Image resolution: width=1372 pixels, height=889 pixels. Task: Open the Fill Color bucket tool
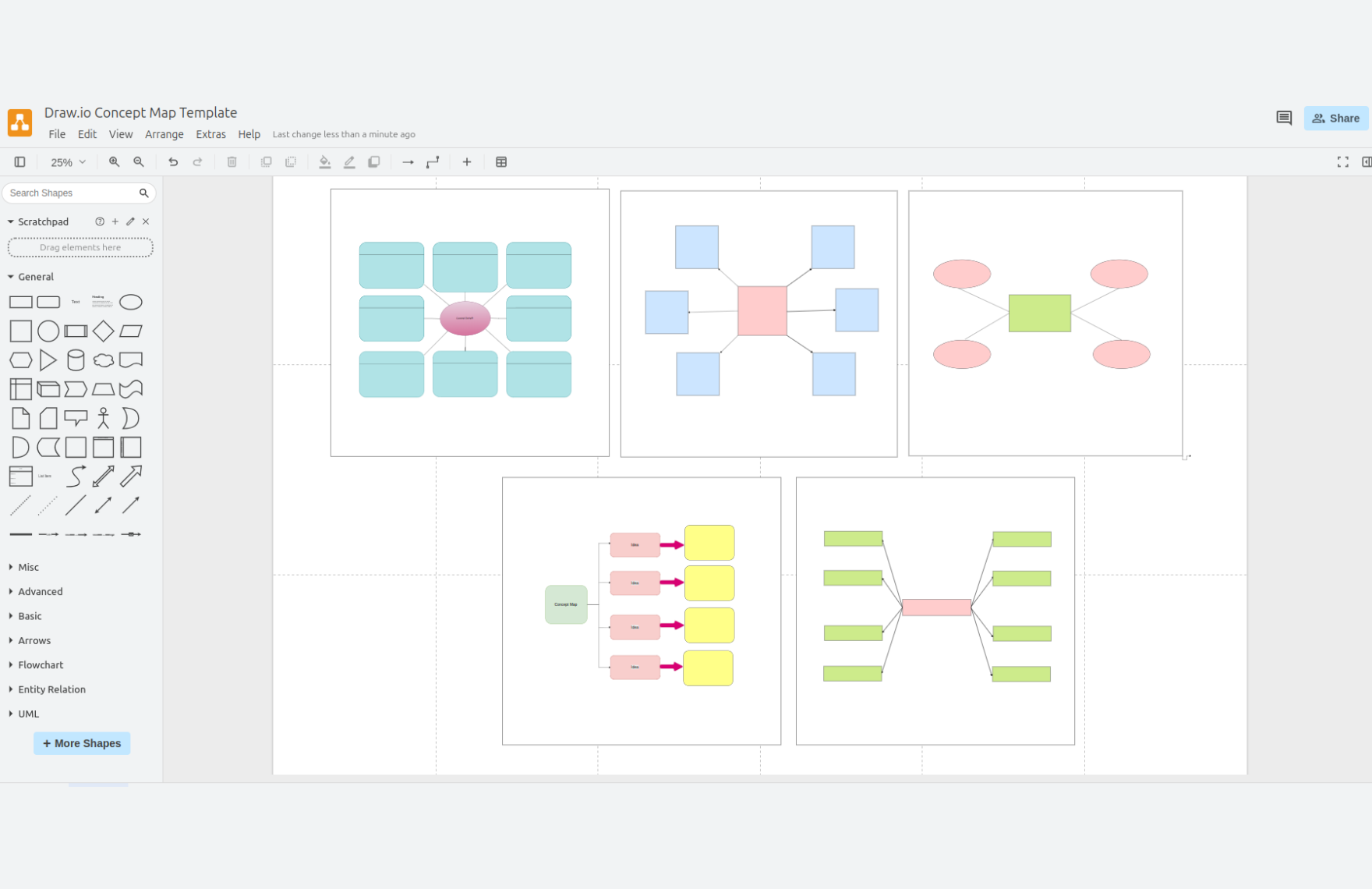tap(325, 162)
